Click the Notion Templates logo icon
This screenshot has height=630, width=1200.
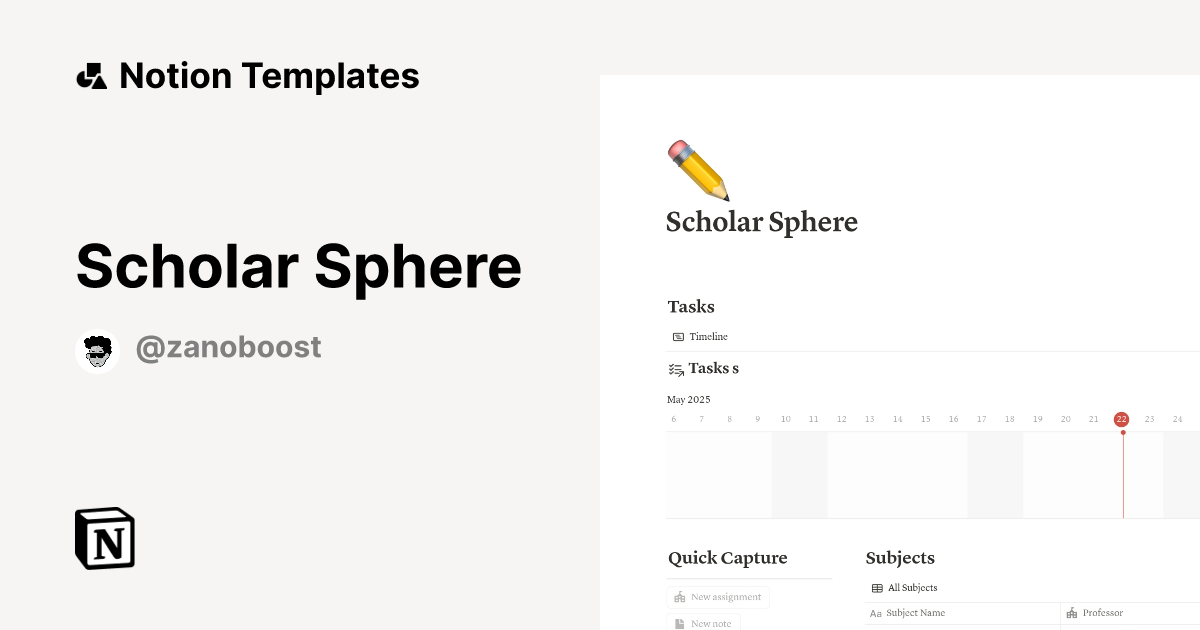[91, 75]
